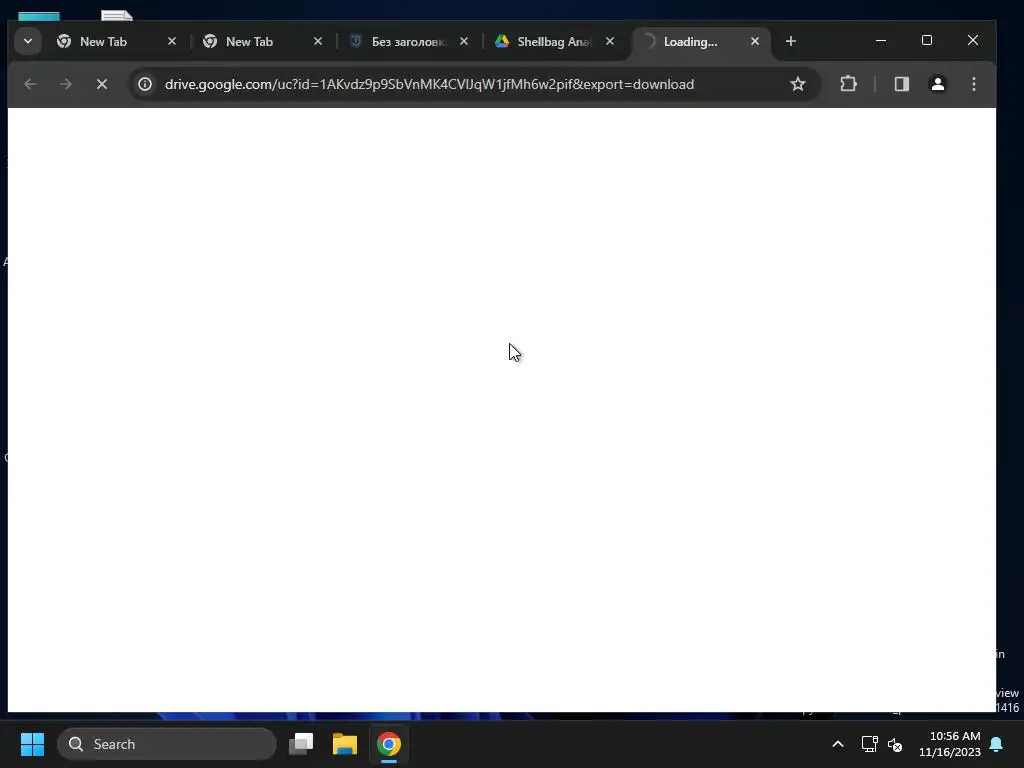This screenshot has height=768, width=1024.
Task: Open File Explorer from the taskbar
Action: click(x=345, y=744)
